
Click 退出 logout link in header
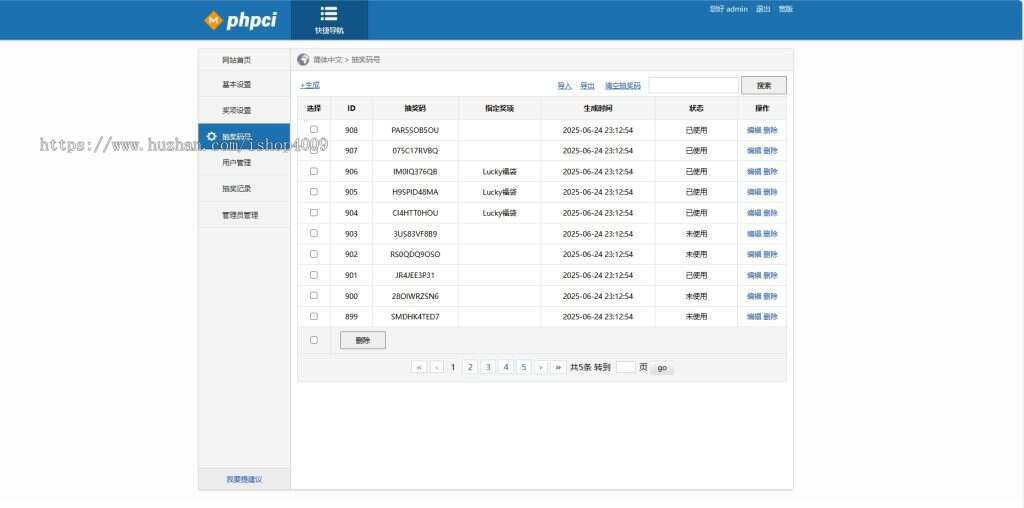click(x=763, y=9)
